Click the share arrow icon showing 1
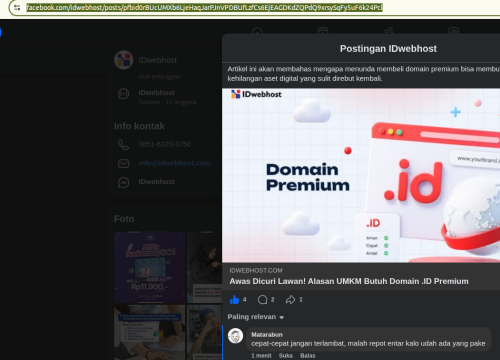 (x=290, y=300)
